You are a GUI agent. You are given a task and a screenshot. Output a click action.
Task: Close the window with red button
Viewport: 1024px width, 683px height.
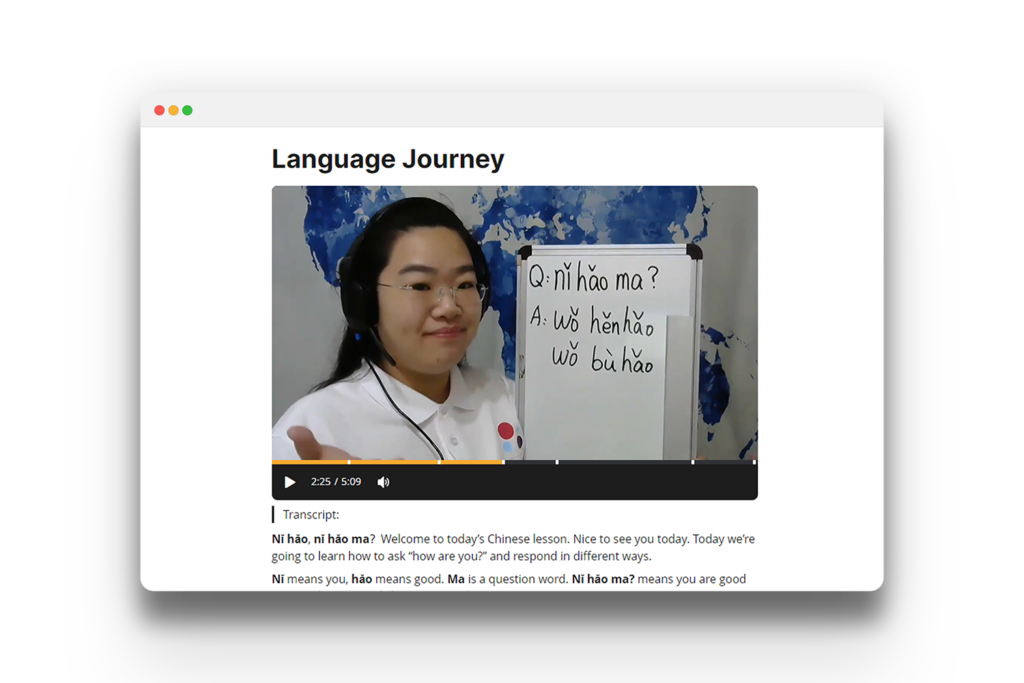point(159,110)
